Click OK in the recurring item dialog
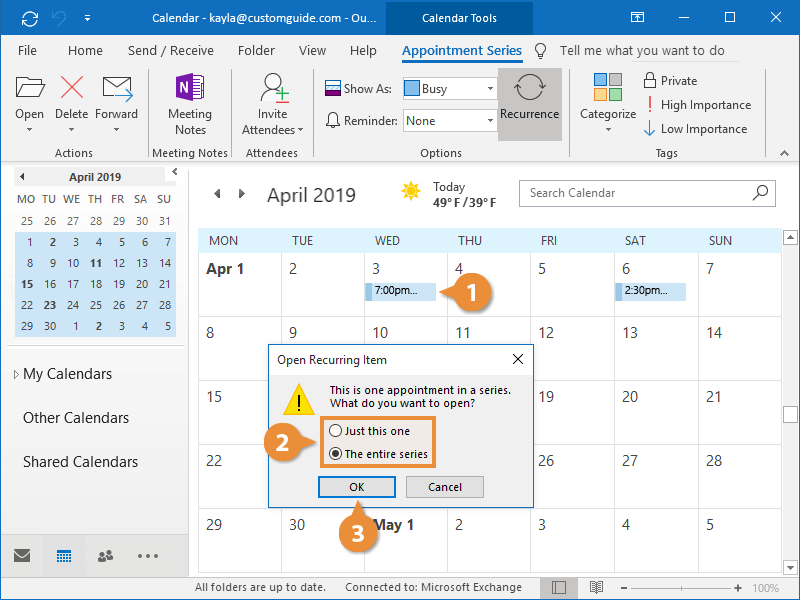This screenshot has height=600, width=800. tap(356, 487)
